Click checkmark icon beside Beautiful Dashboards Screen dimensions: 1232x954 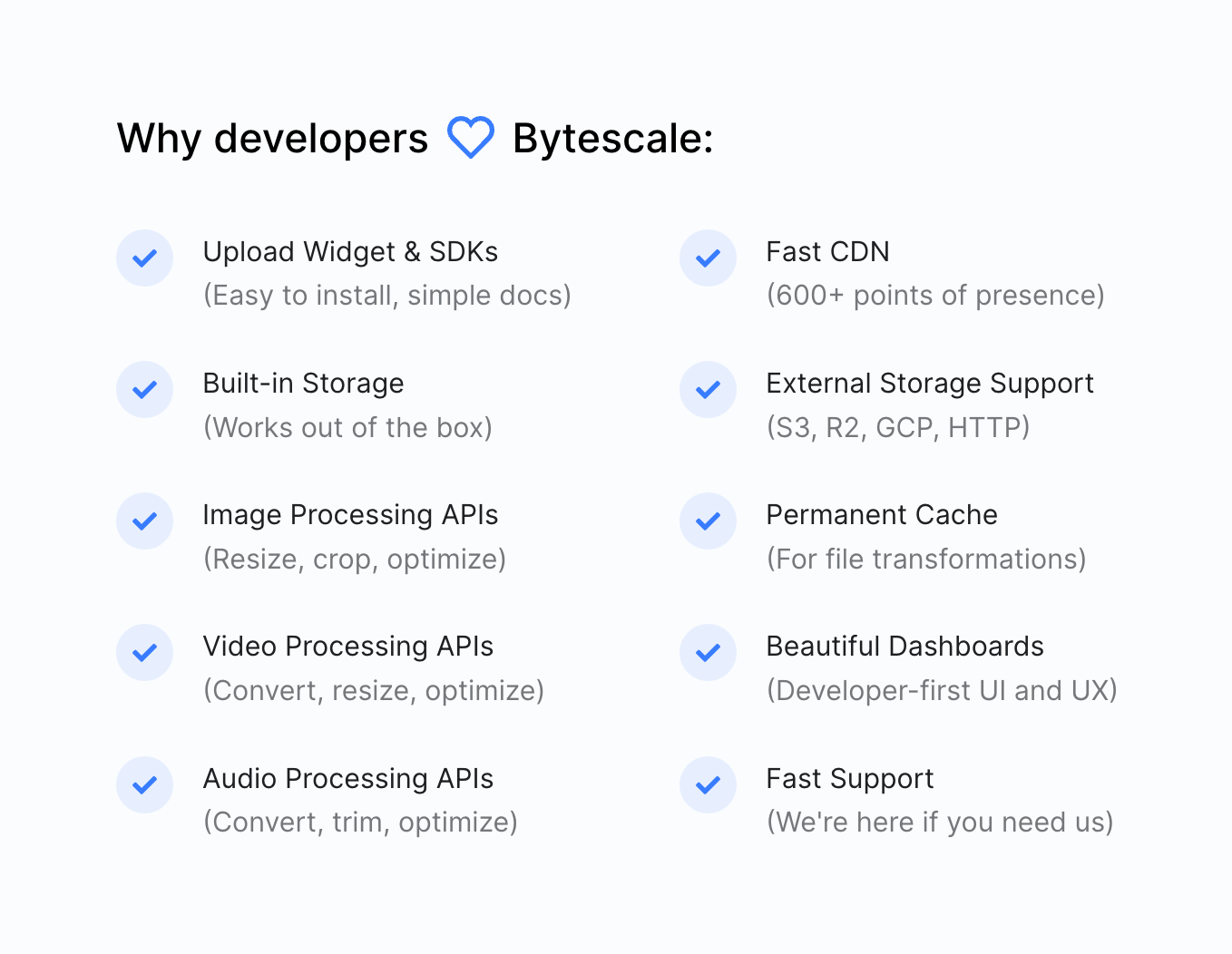(708, 653)
